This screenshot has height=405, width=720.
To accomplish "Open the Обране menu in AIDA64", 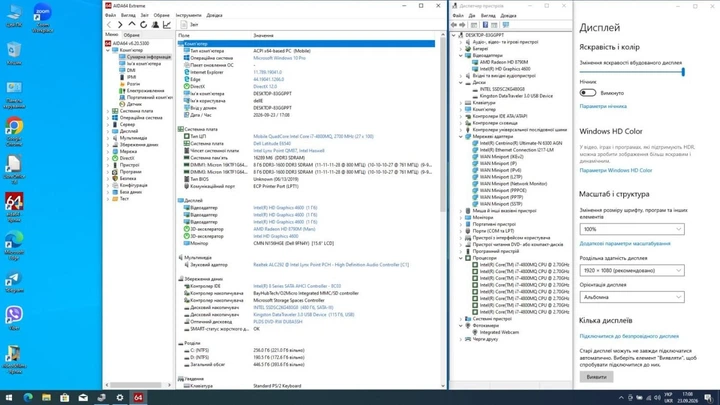I will [161, 15].
